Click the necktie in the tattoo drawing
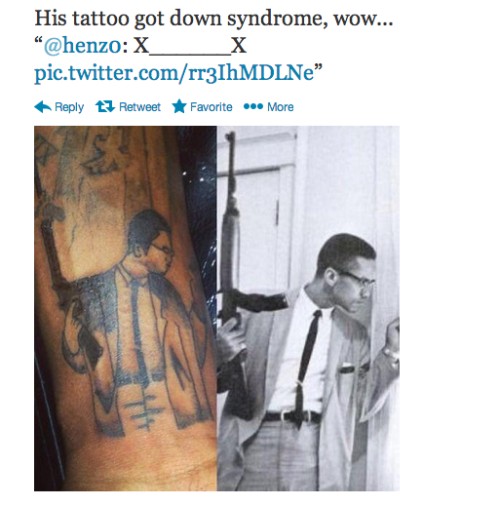Viewport: 500px width, 505px height. coord(138,330)
